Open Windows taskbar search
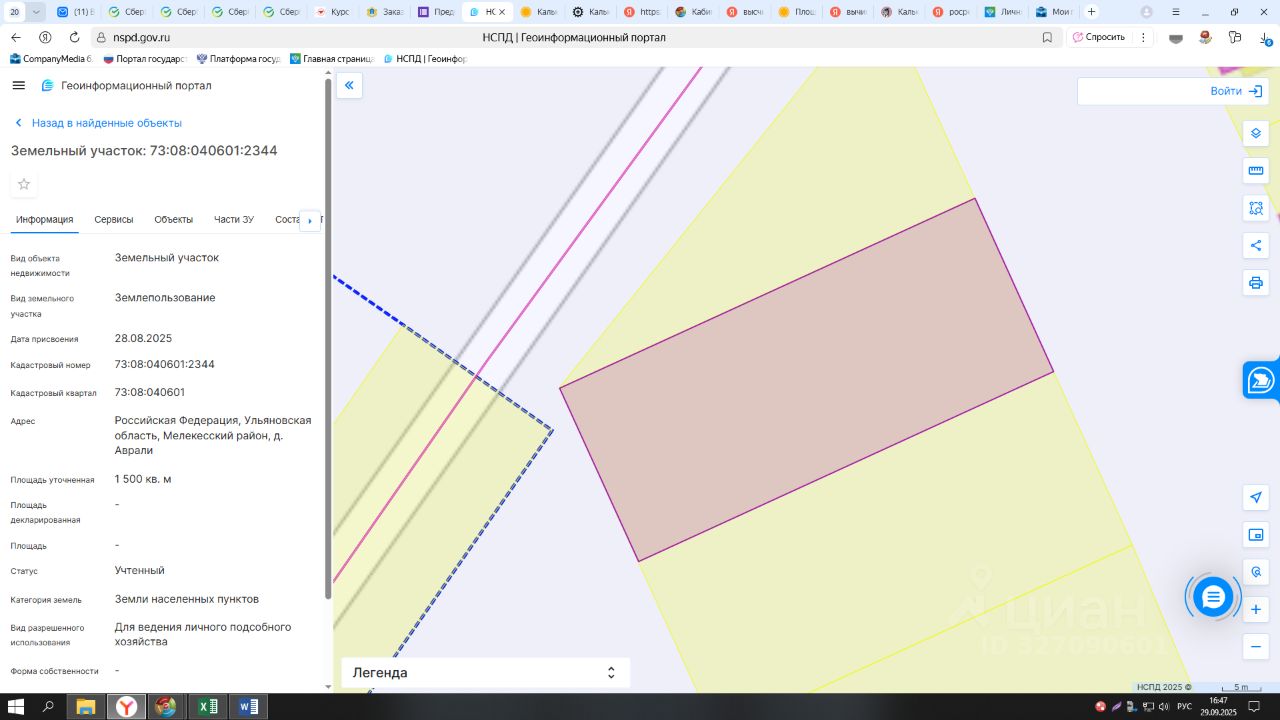This screenshot has width=1280, height=720. (x=48, y=707)
